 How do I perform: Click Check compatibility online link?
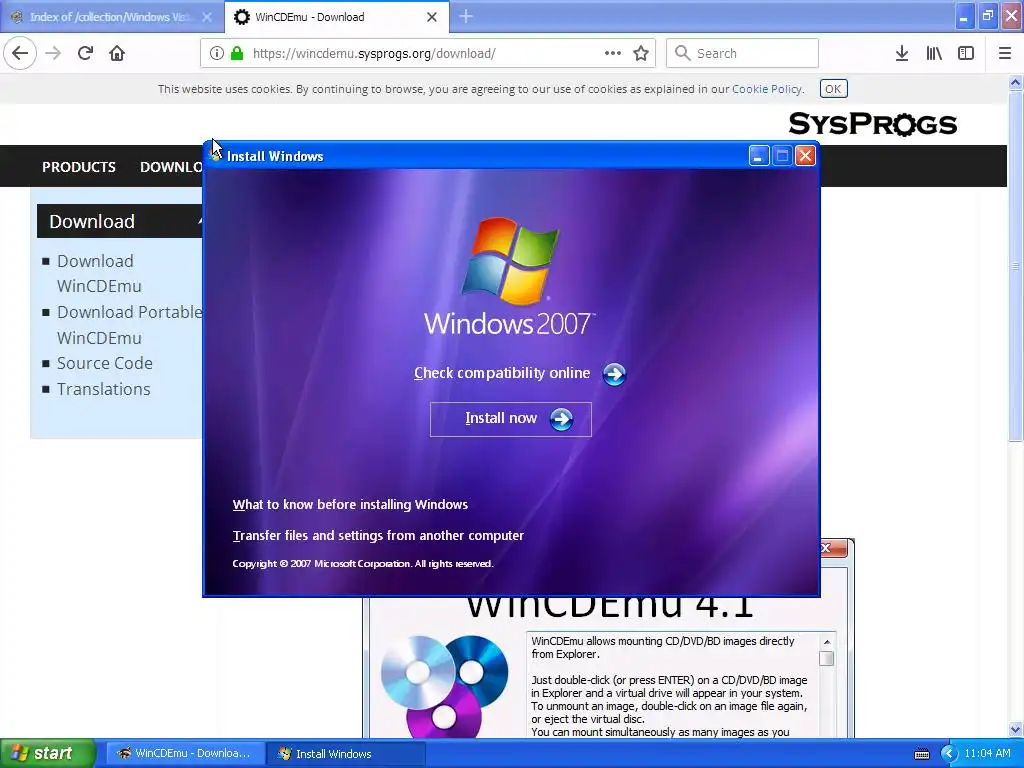502,373
